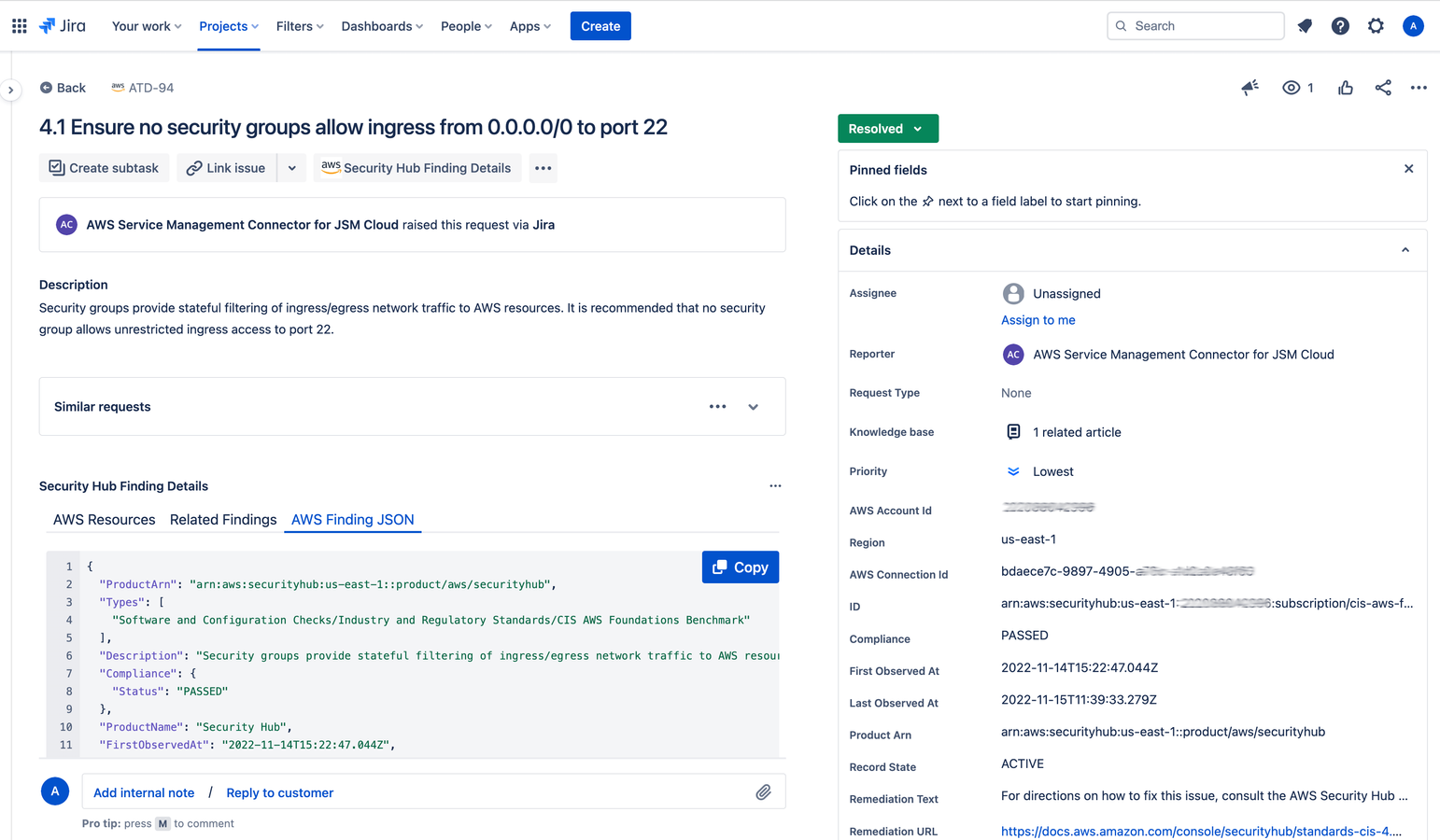The height and width of the screenshot is (840, 1440).
Task: Click Security Hub Finding Details toolbar button
Action: click(416, 168)
